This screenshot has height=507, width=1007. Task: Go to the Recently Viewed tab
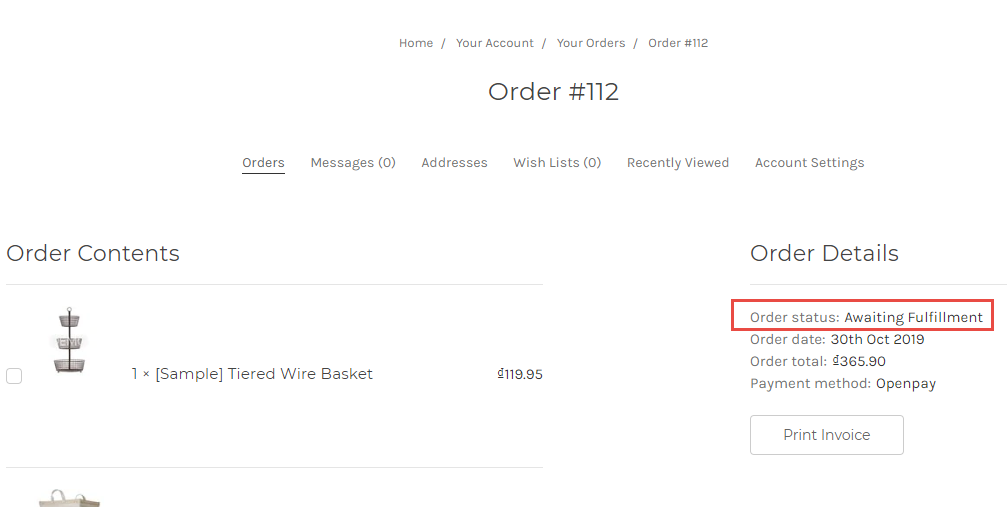(678, 163)
